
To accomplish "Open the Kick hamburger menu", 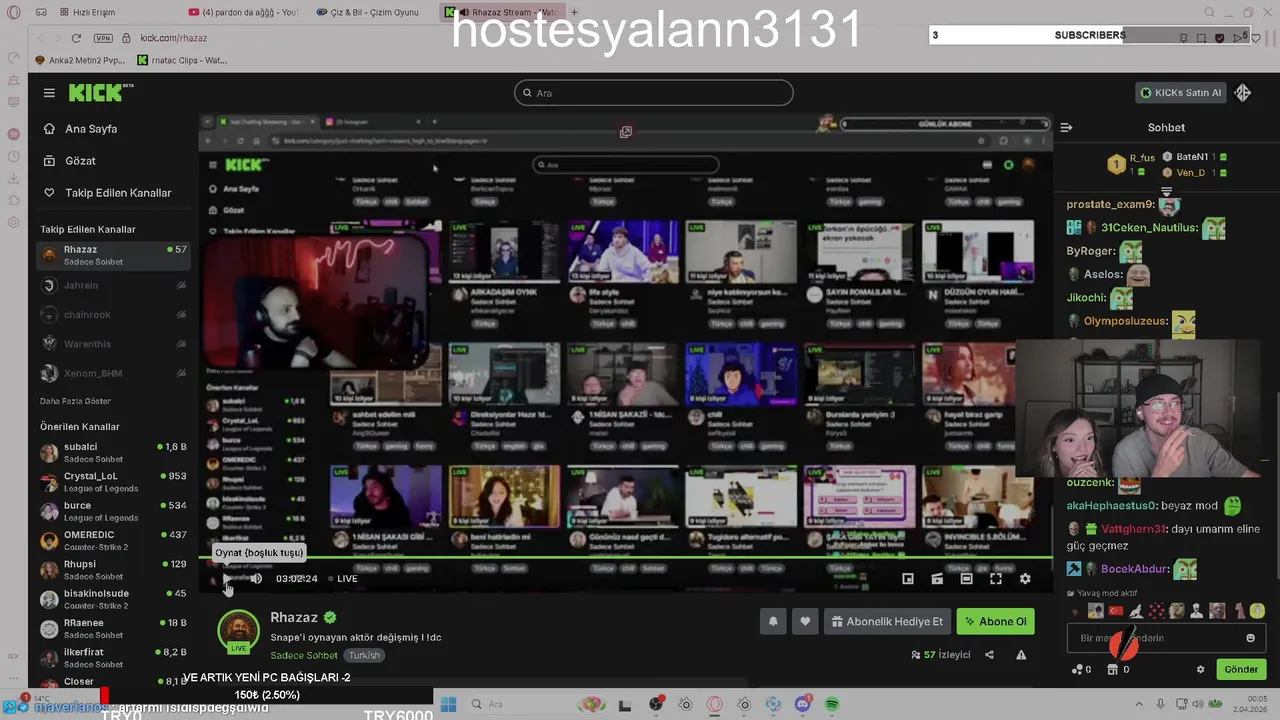I will click(49, 93).
